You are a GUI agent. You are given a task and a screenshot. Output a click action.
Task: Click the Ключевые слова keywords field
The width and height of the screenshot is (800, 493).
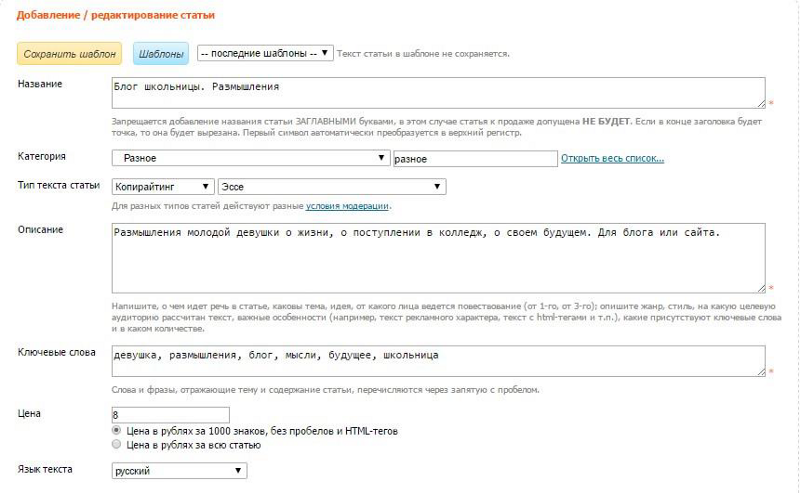(437, 361)
